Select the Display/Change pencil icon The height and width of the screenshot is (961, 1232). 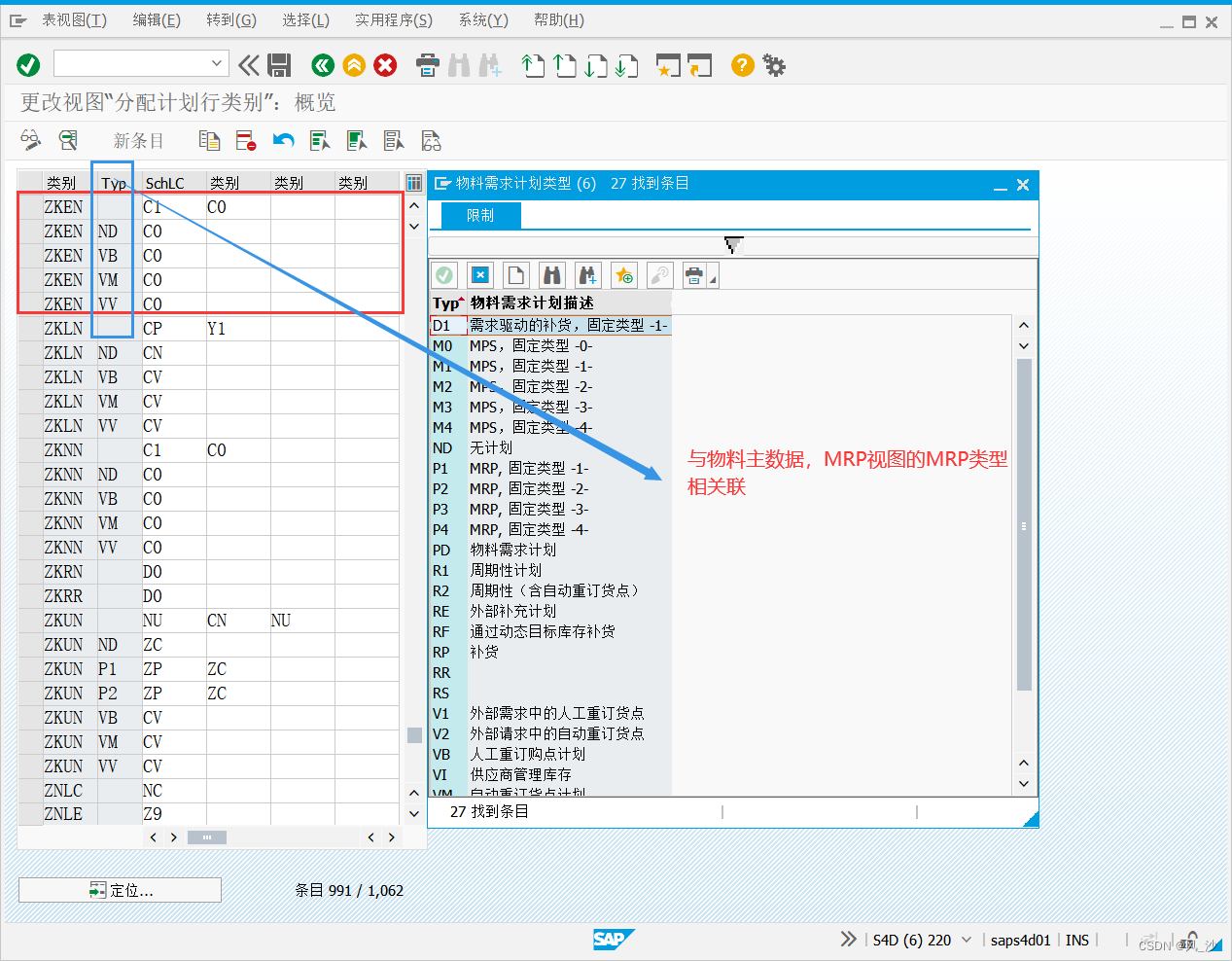tap(30, 140)
